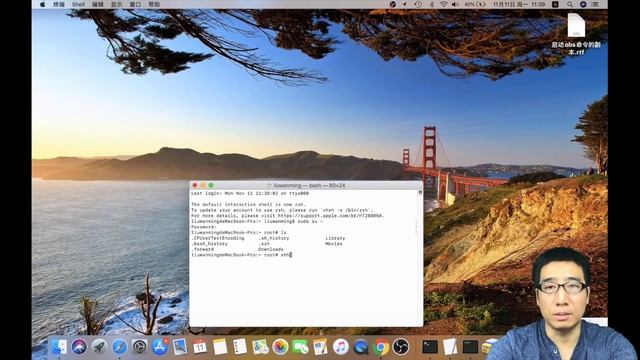Open System Preferences gear in dock
The image size is (640, 360).
[140, 347]
